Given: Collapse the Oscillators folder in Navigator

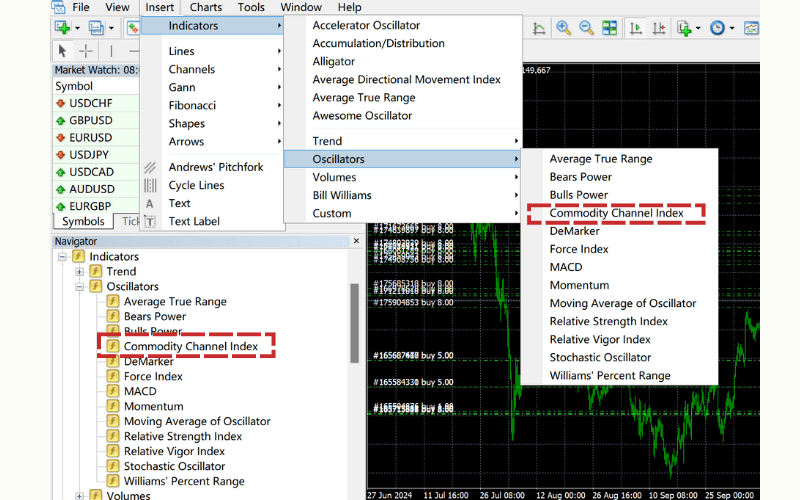Looking at the screenshot, I should (80, 287).
